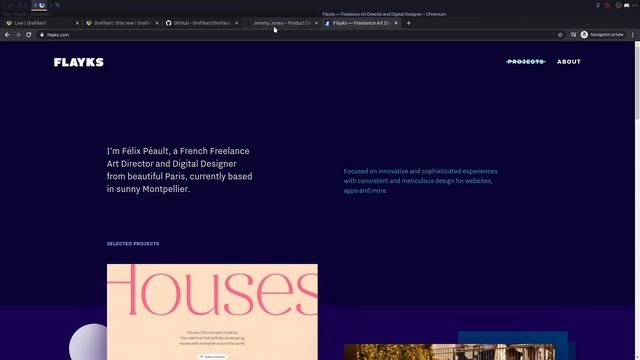Viewport: 640px width, 360px height.
Task: Open the media control icon in toolbar
Action: [x=573, y=35]
